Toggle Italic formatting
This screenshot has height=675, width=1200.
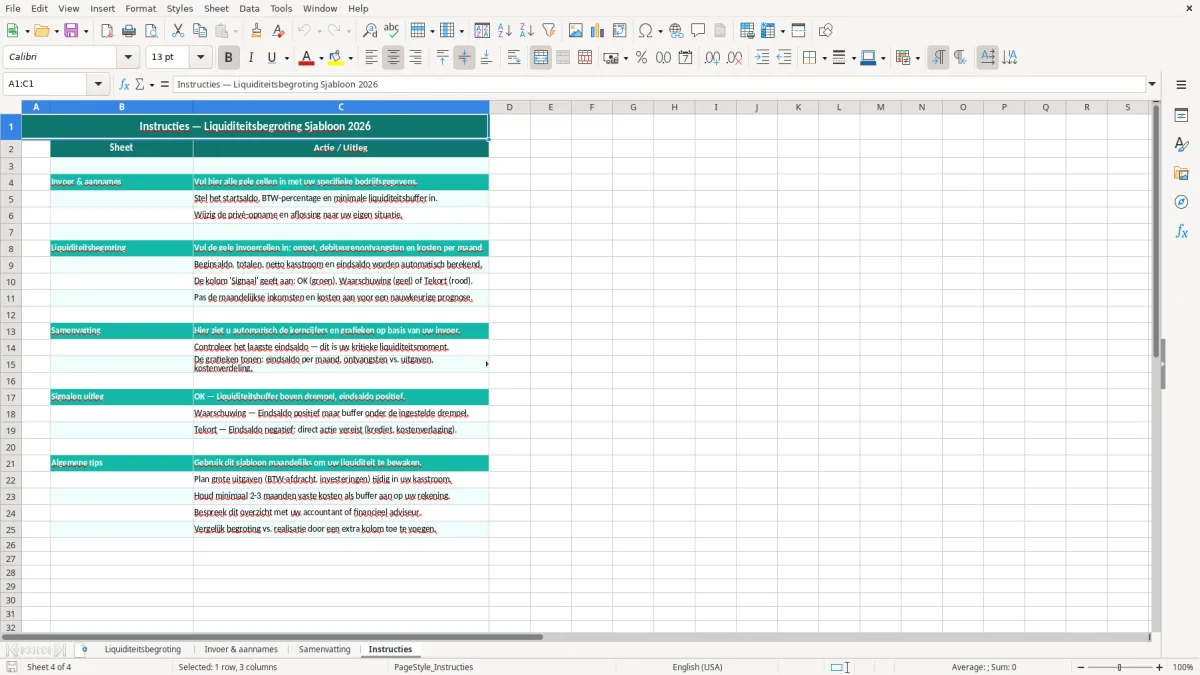click(x=251, y=58)
